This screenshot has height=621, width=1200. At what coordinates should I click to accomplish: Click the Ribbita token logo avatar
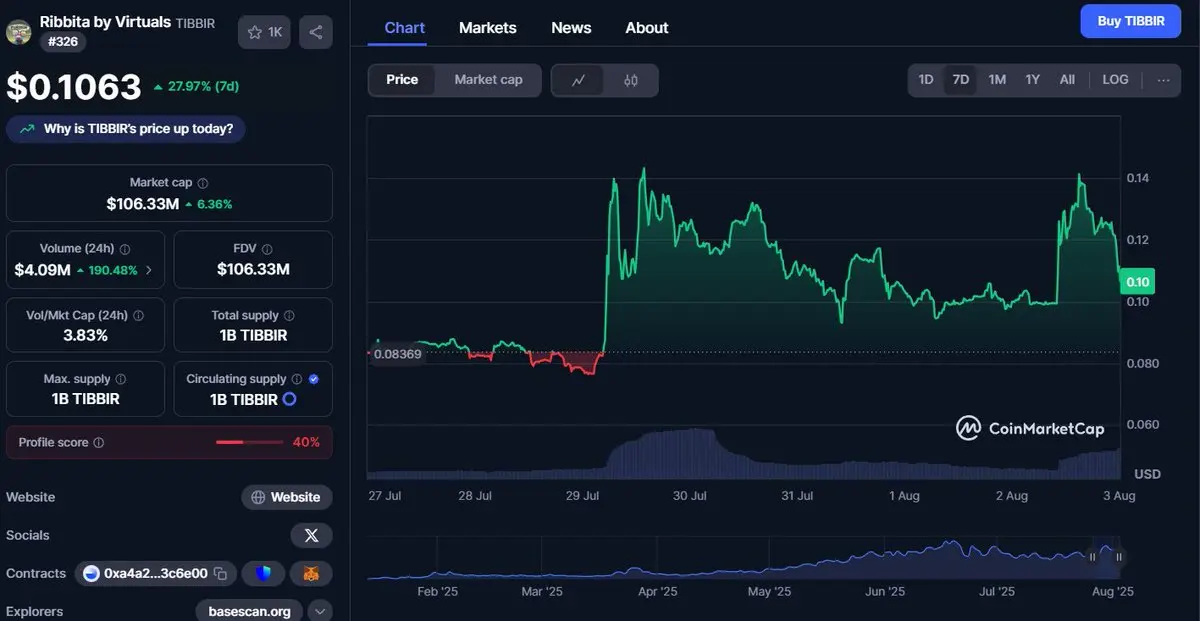[18, 32]
